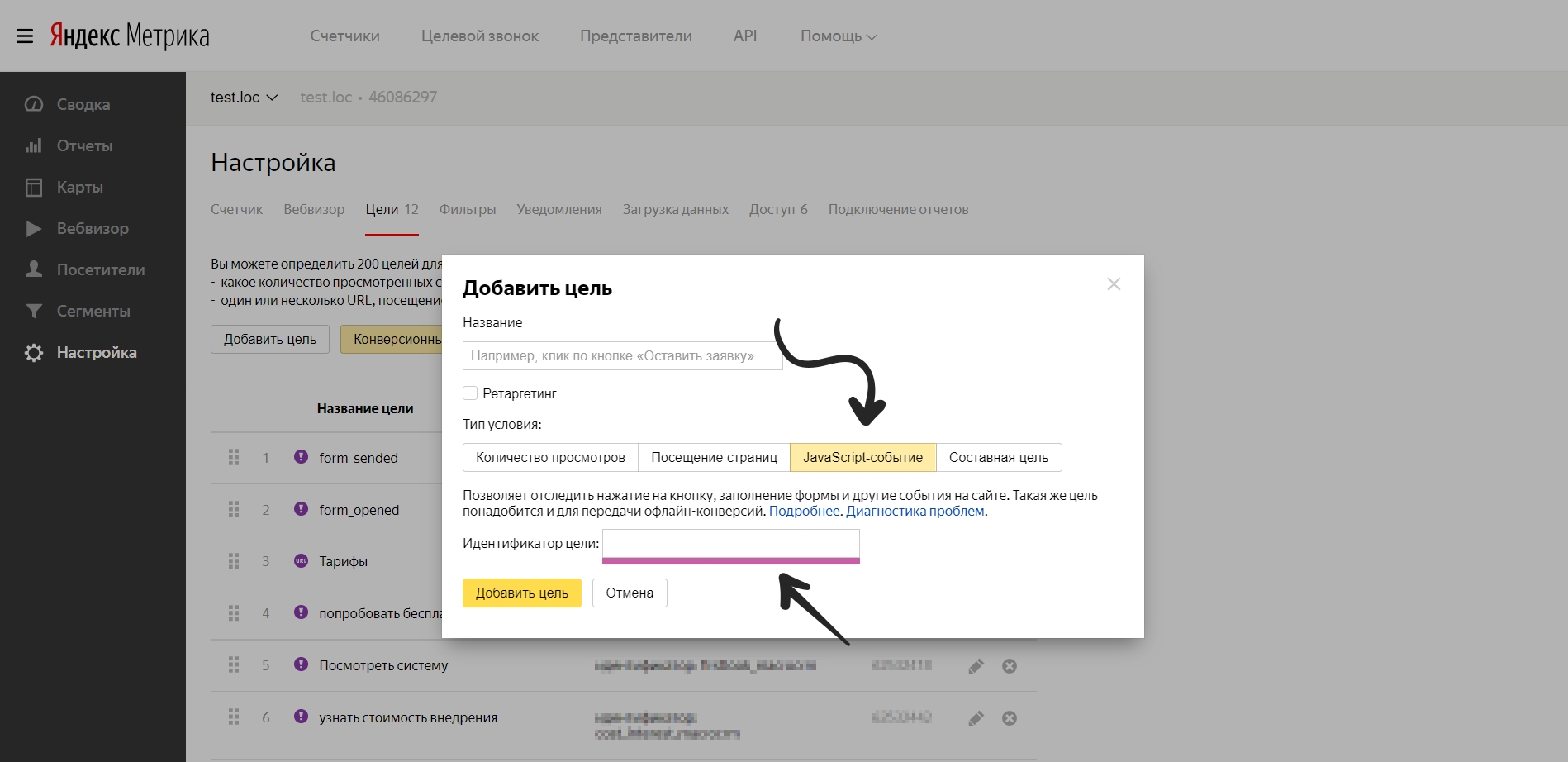Open the Помощь dropdown menu
The height and width of the screenshot is (762, 1568).
coord(838,36)
